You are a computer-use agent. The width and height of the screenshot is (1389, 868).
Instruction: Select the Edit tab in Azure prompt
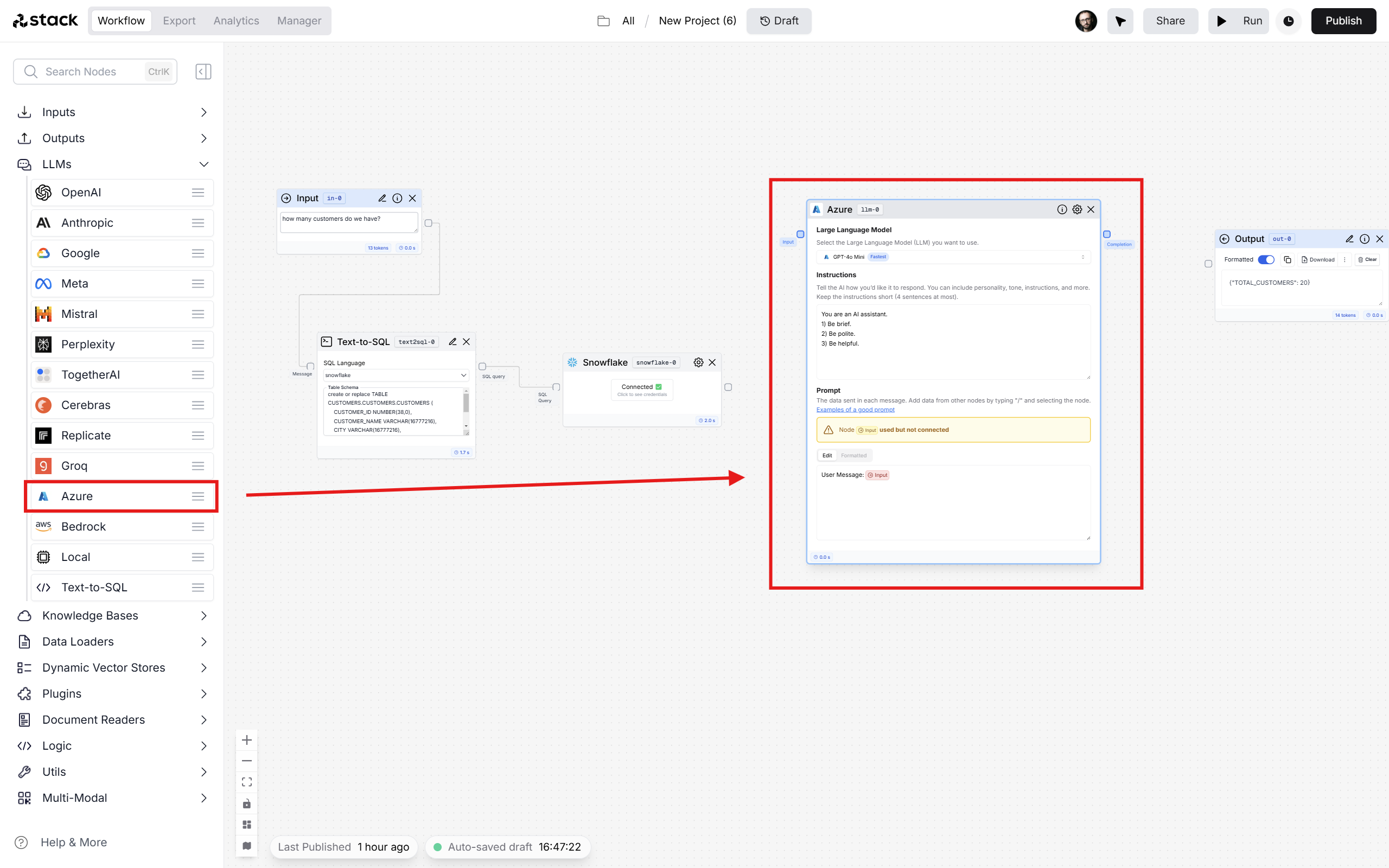tap(826, 455)
